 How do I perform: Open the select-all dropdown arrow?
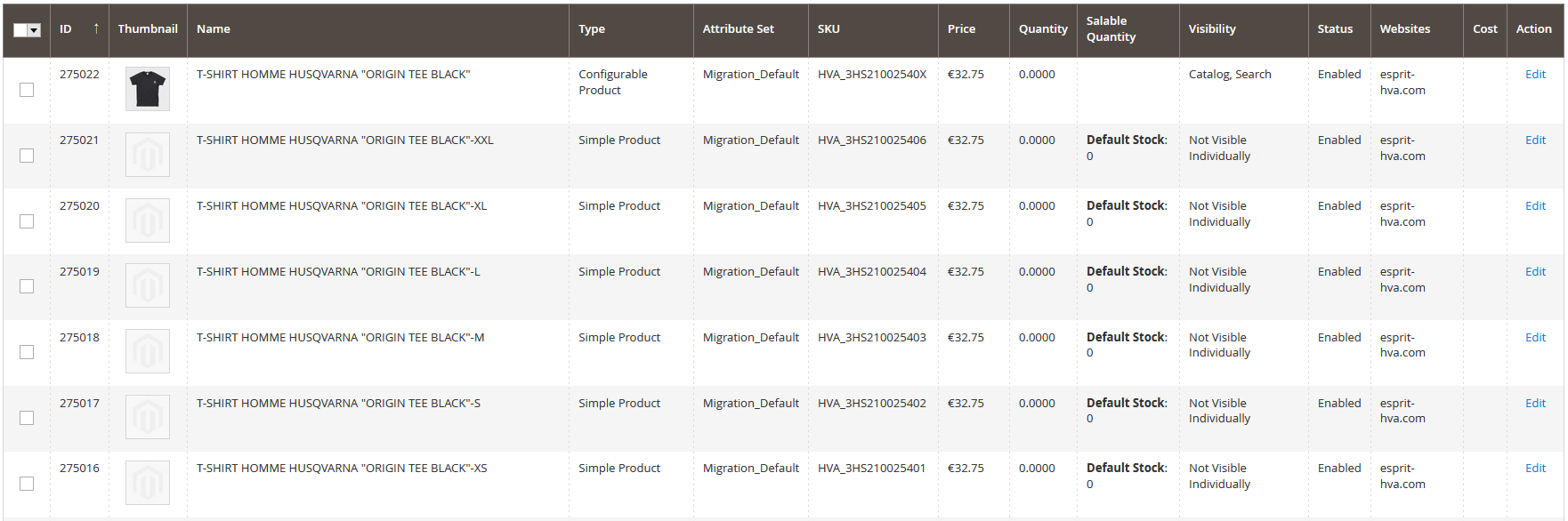(x=34, y=28)
